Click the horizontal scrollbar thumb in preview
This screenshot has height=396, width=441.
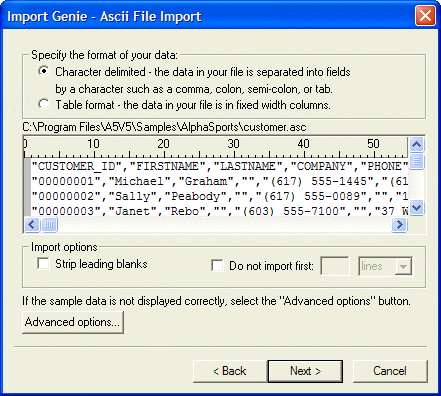(x=49, y=224)
